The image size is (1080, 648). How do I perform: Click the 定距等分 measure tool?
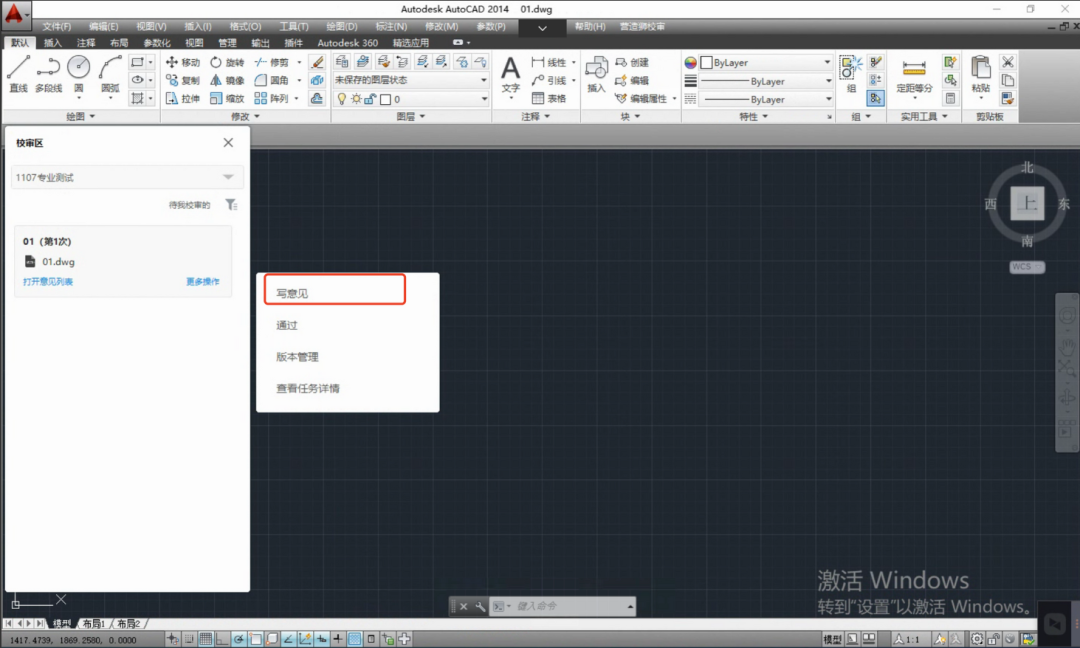tap(914, 74)
